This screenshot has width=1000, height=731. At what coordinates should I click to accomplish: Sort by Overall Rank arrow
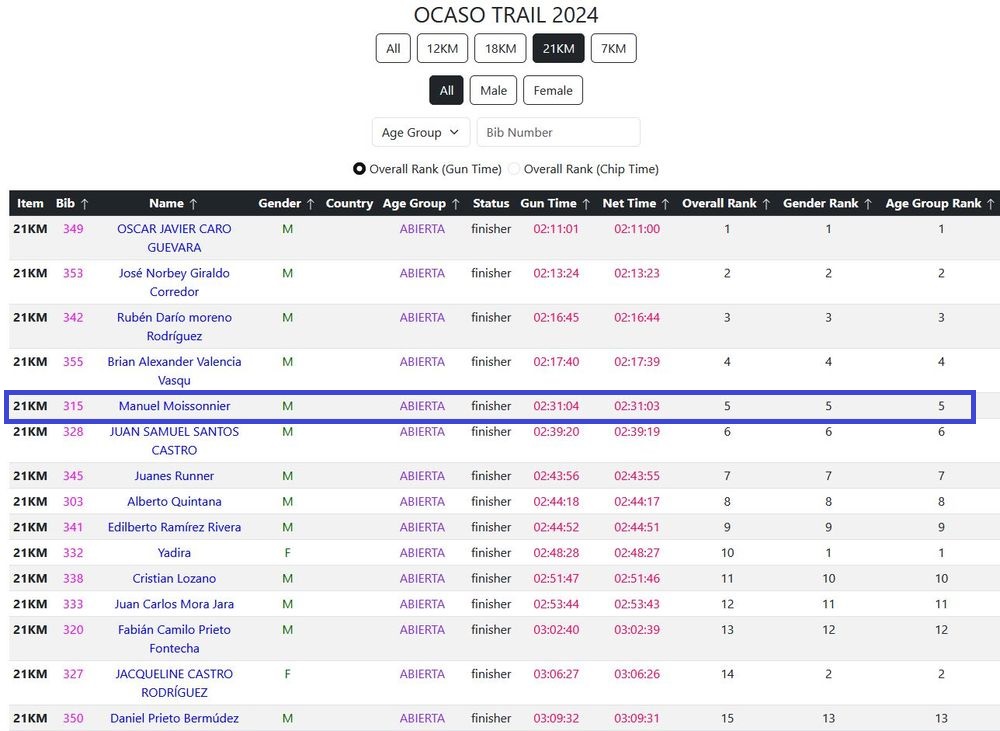tap(766, 204)
